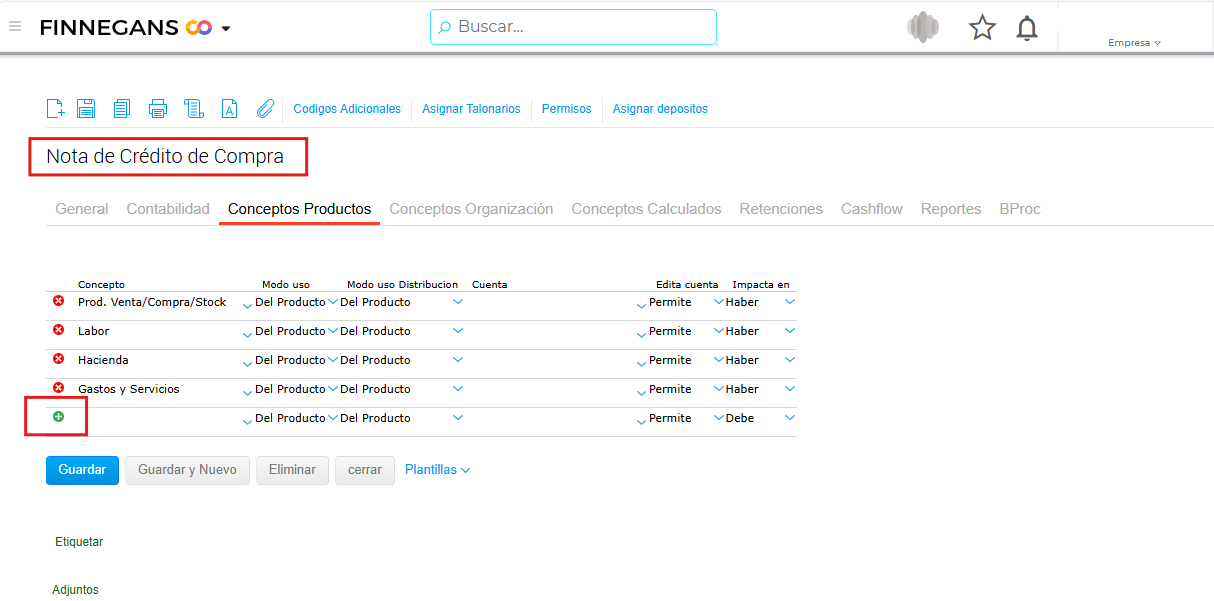Image resolution: width=1214 pixels, height=601 pixels.
Task: Click into the Buscar search field
Action: coord(573,27)
